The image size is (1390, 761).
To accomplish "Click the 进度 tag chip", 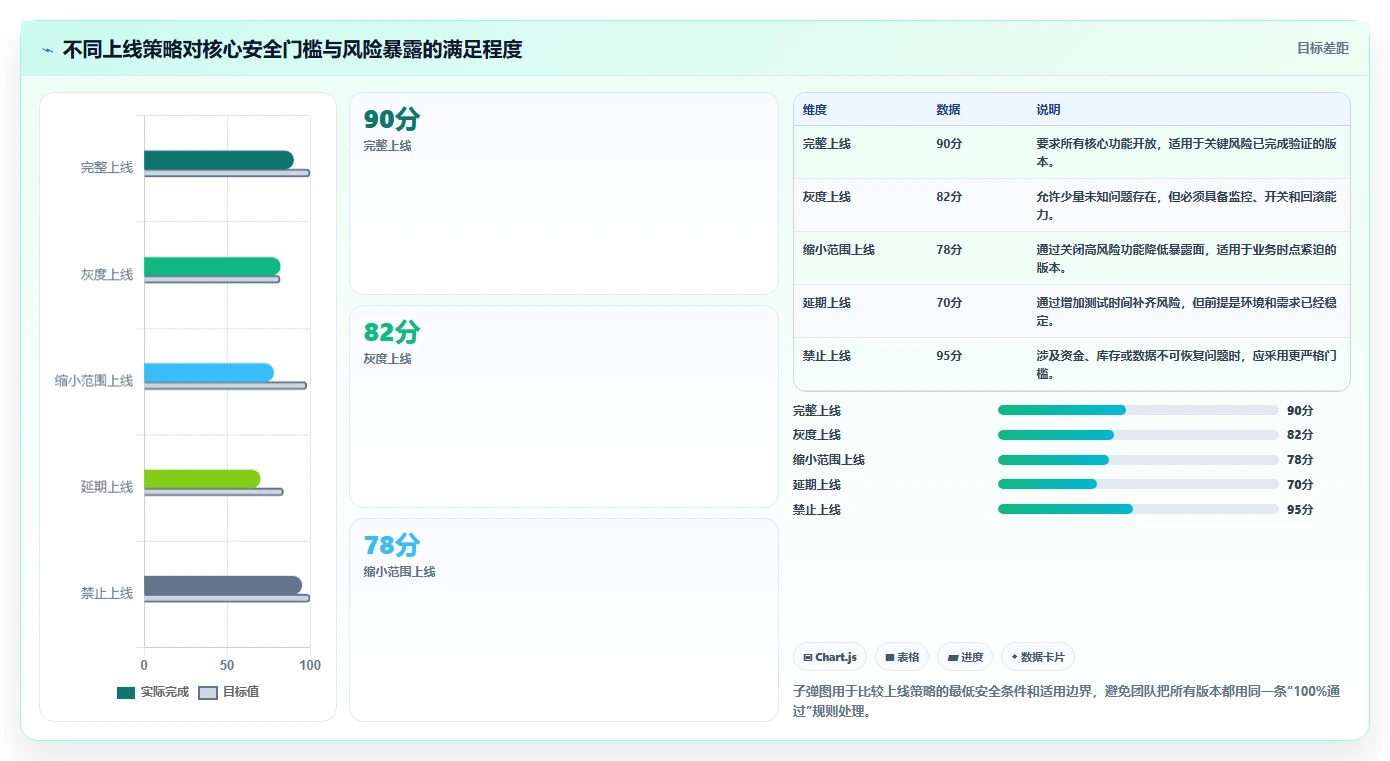I will (x=965, y=657).
